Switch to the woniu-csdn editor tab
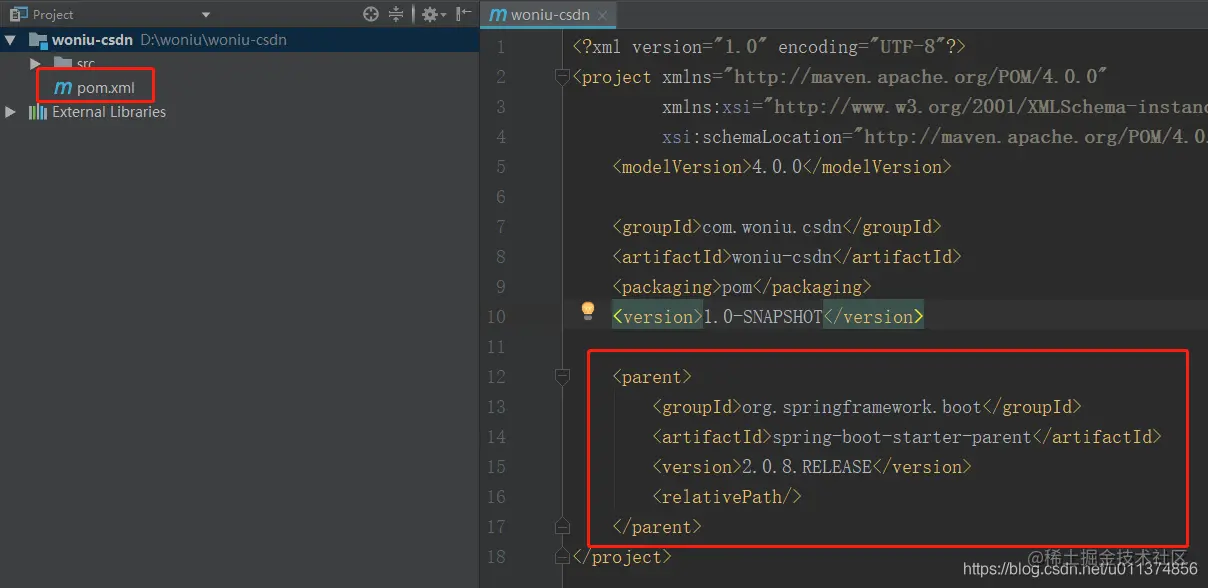Screen dimensions: 1208x588 [x=549, y=15]
